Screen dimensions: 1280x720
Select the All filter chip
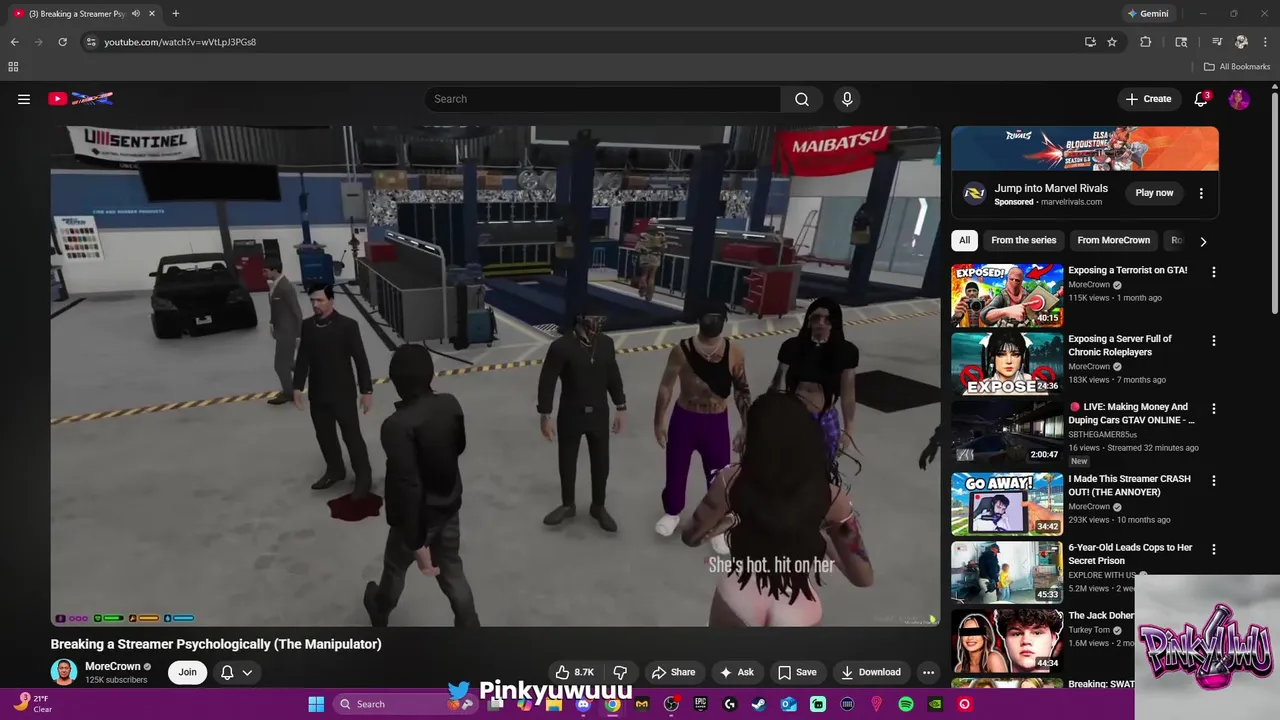point(964,240)
